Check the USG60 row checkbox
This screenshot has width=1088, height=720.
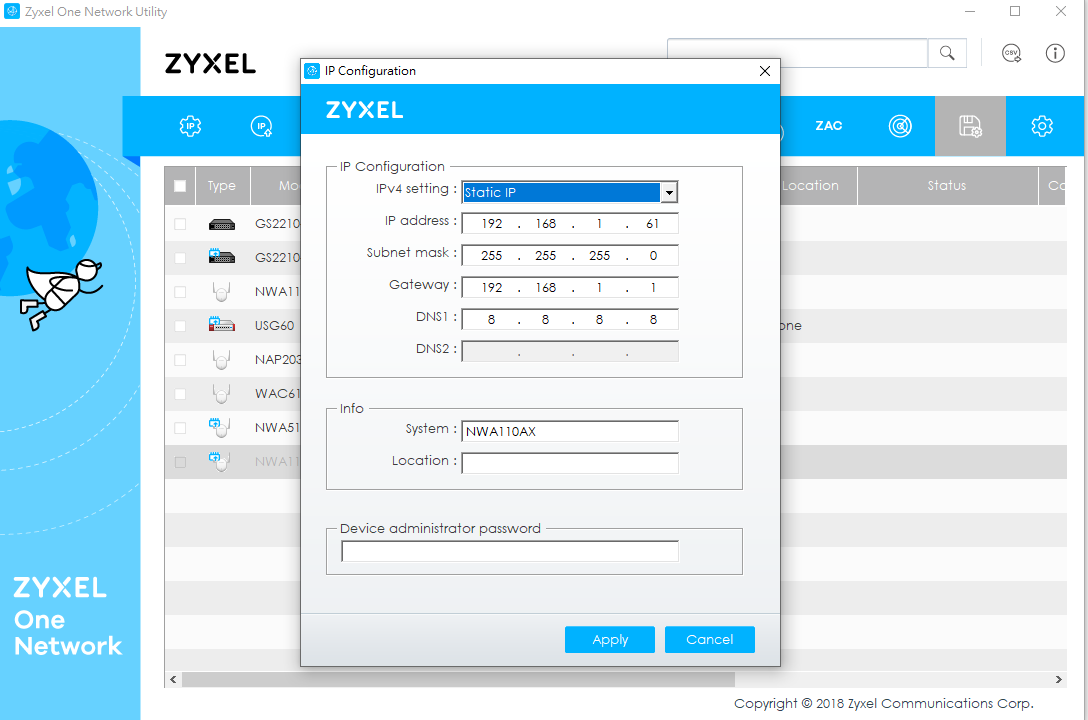pyautogui.click(x=180, y=326)
